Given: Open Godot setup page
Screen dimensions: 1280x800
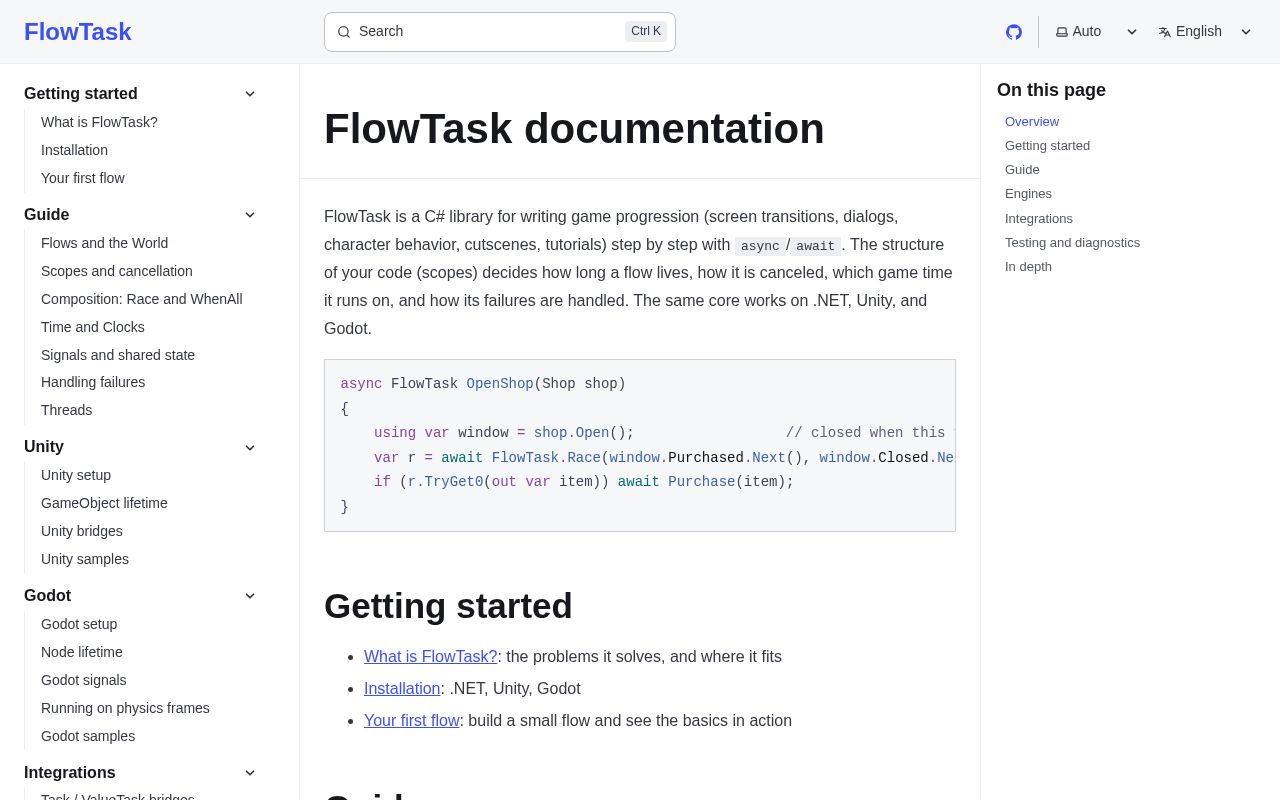Looking at the screenshot, I should coord(79,624).
